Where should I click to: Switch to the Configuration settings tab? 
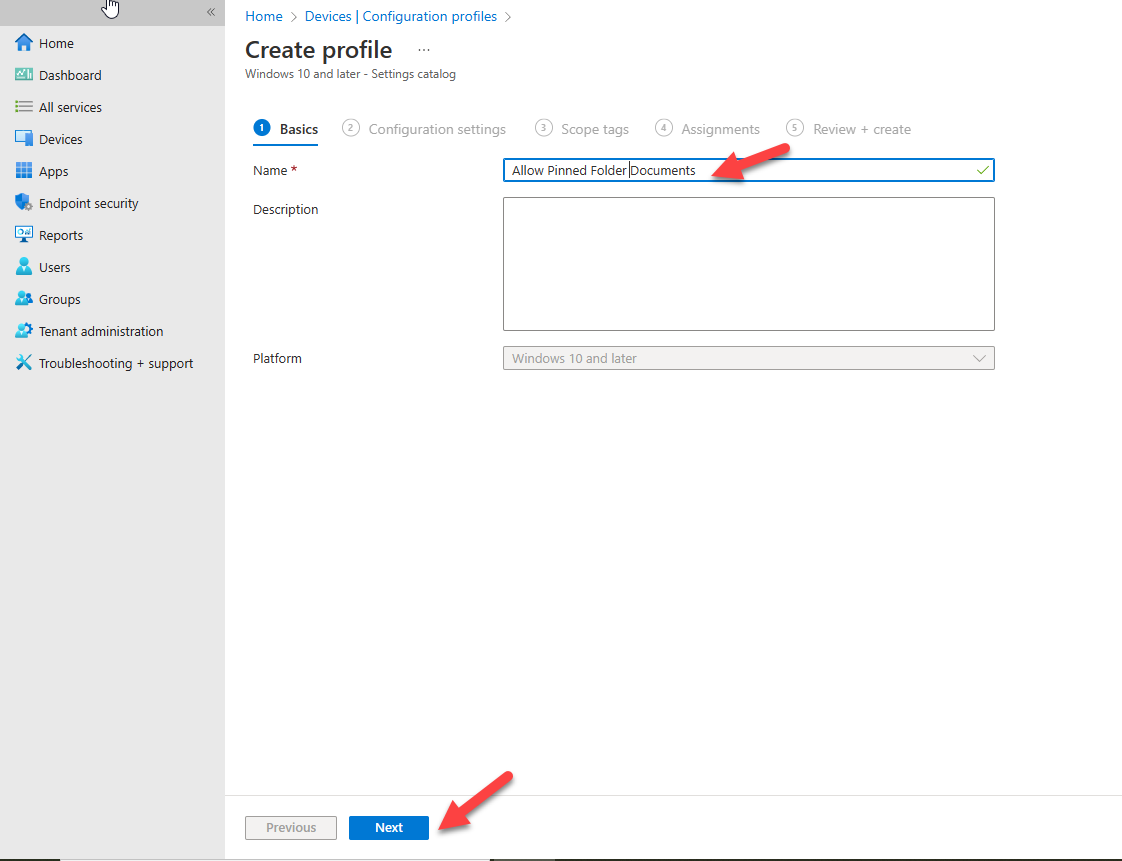(x=437, y=128)
